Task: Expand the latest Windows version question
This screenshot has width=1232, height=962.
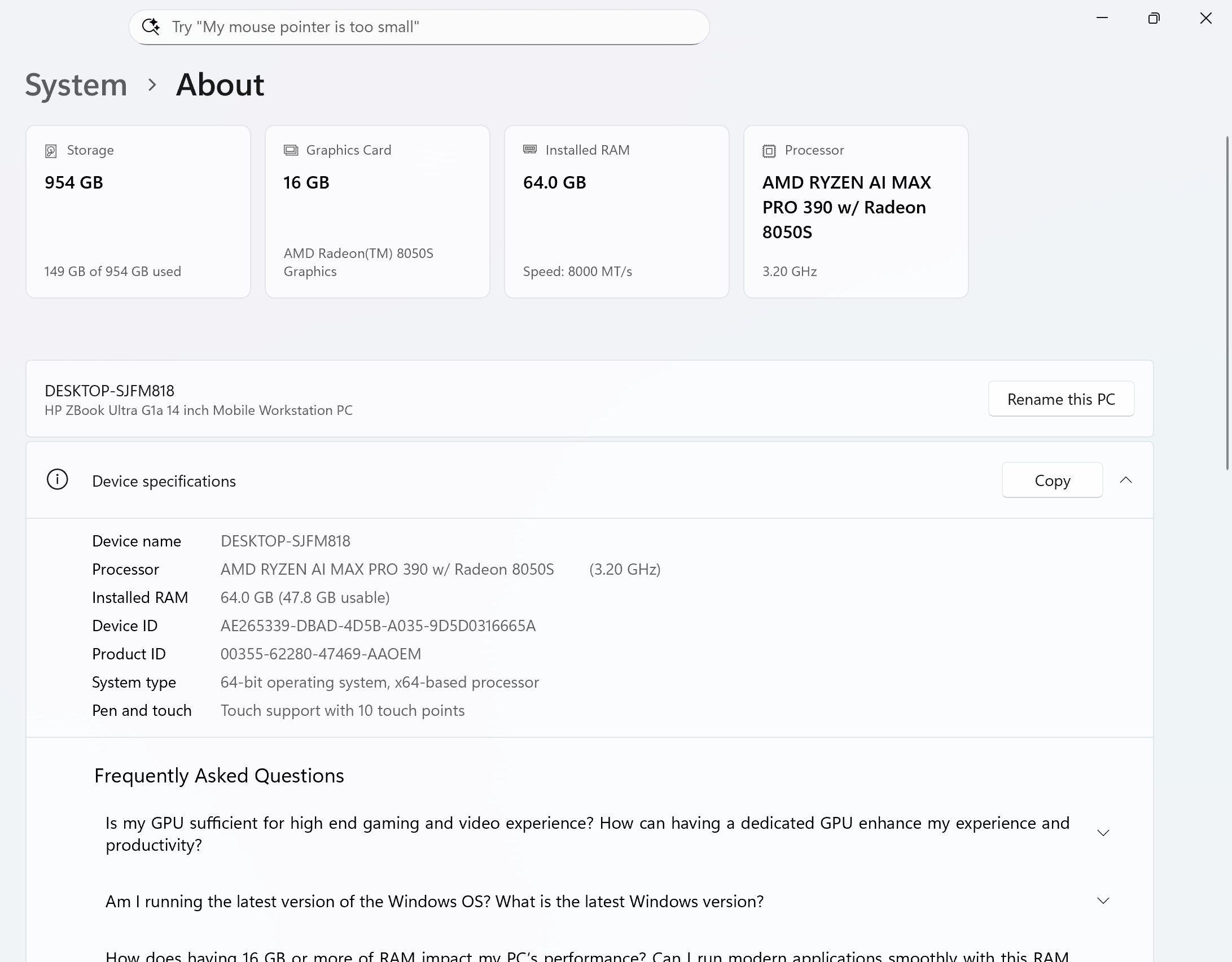Action: (x=1103, y=901)
